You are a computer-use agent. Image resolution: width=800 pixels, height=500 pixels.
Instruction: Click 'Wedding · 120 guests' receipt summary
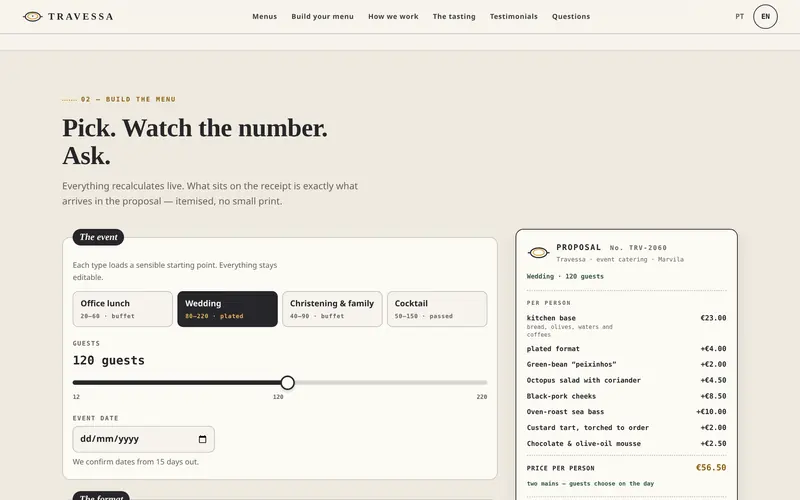(x=565, y=277)
